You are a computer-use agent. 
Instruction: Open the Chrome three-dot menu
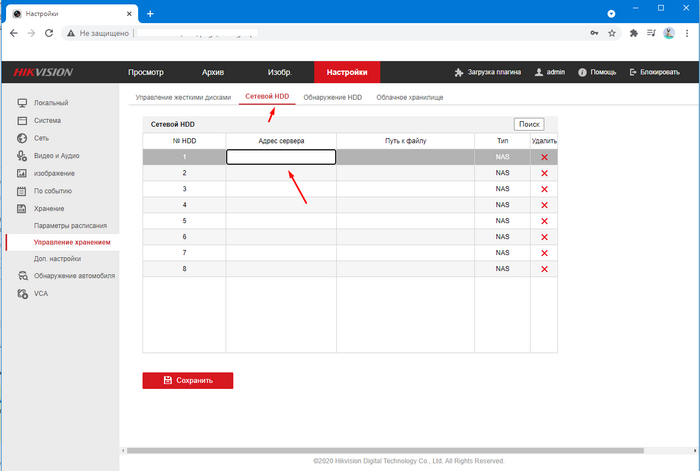click(687, 33)
